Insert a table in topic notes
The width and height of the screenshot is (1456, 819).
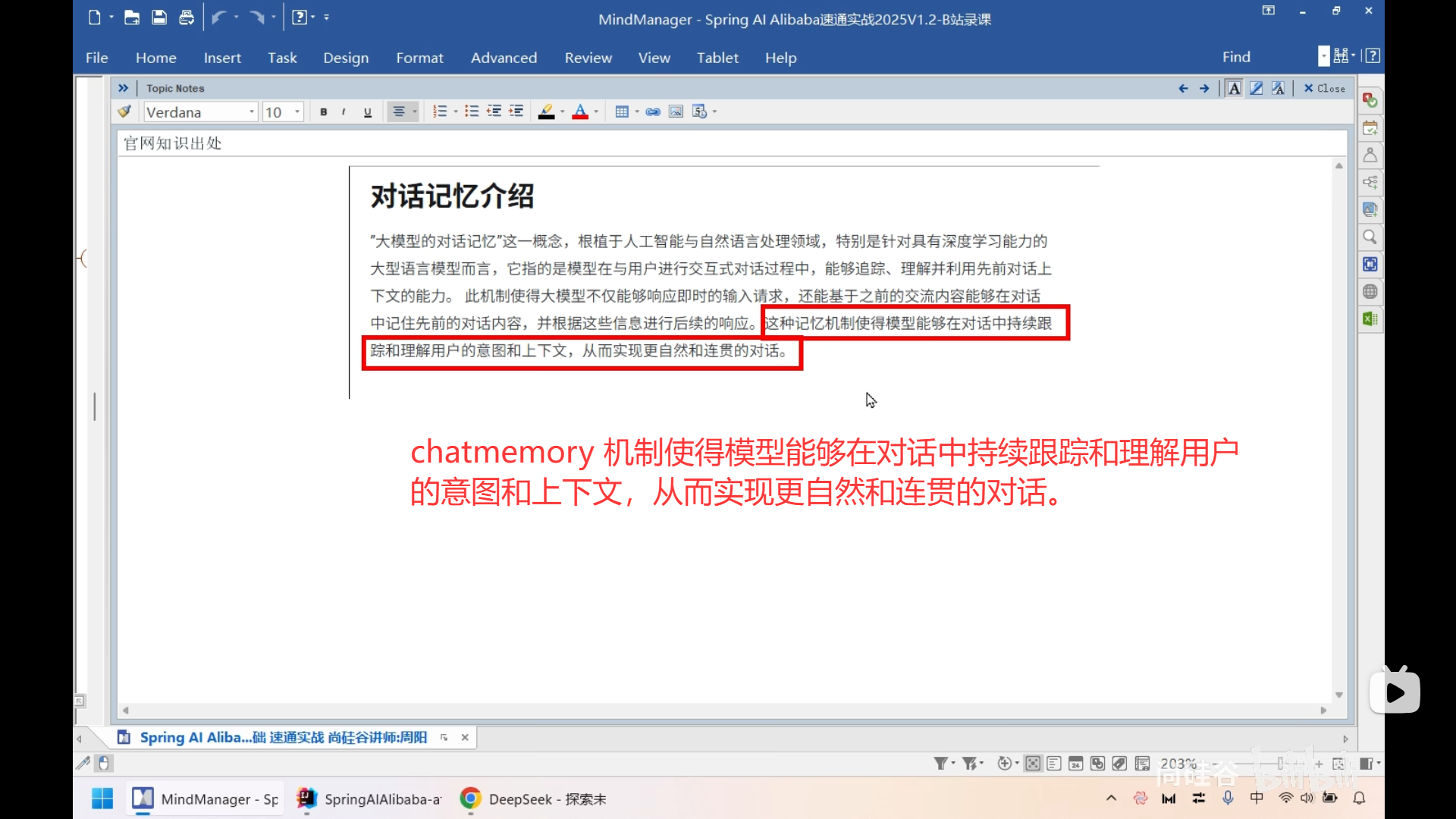coord(622,111)
